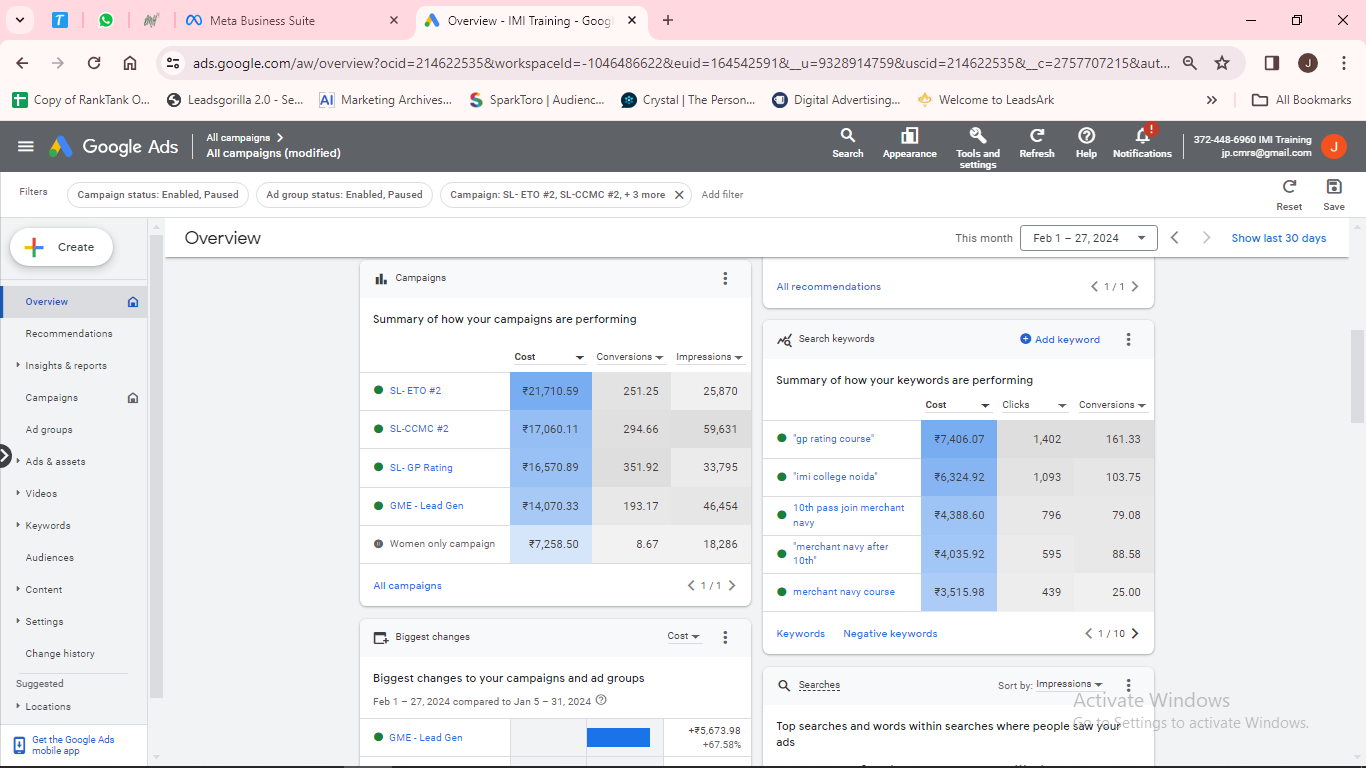Open the Notifications bell
The height and width of the screenshot is (768, 1366).
(1142, 142)
